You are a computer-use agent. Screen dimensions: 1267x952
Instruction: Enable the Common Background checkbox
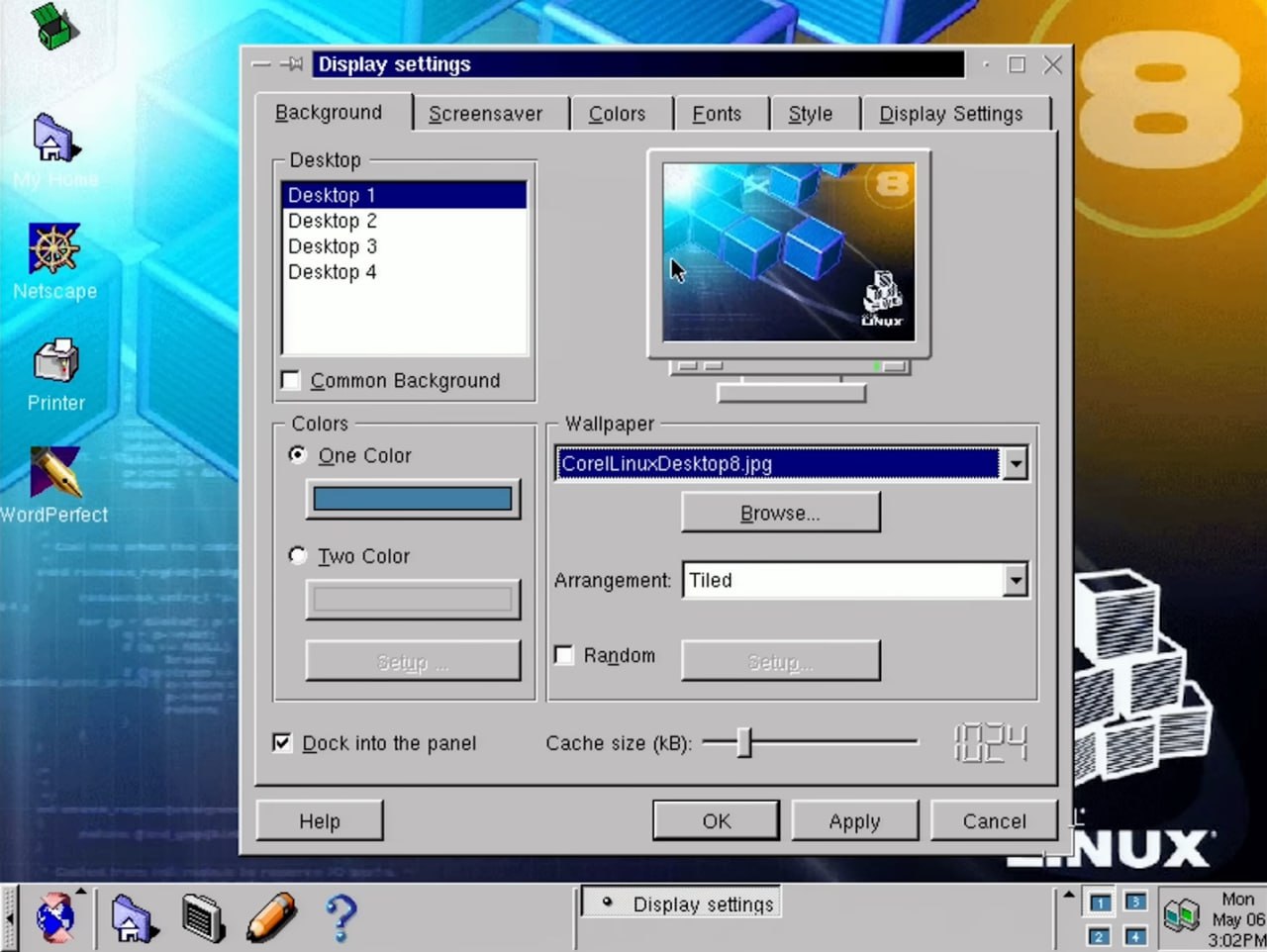pyautogui.click(x=291, y=381)
